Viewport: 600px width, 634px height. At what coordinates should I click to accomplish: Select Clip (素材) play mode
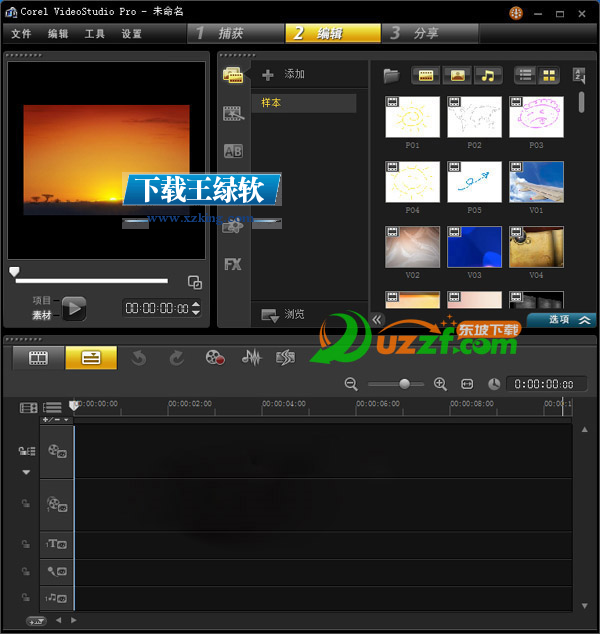pyautogui.click(x=41, y=315)
